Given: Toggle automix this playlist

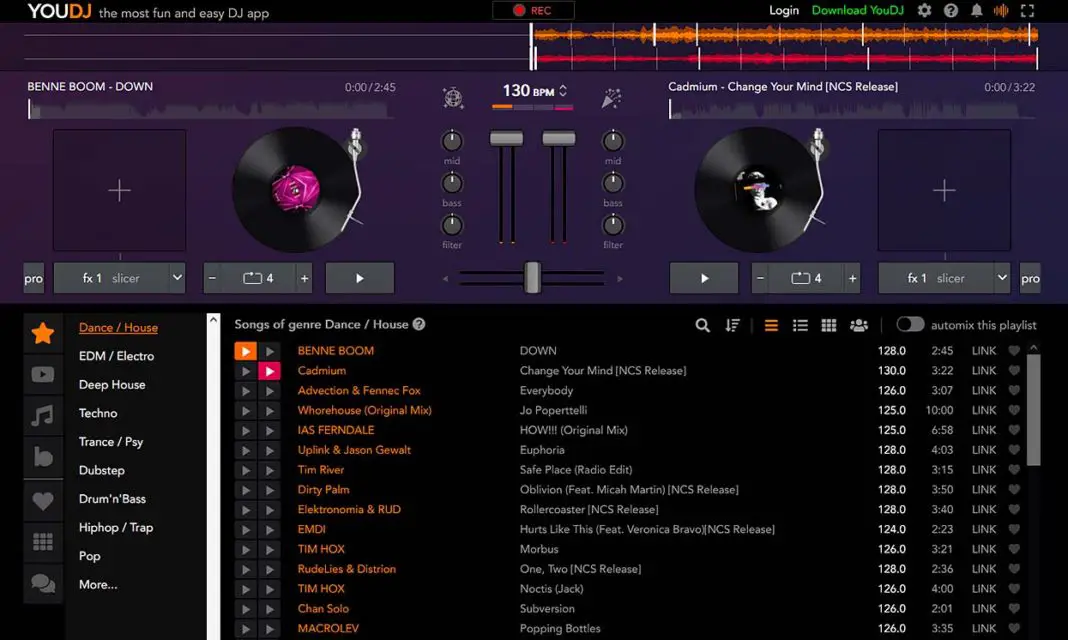Looking at the screenshot, I should tap(910, 324).
